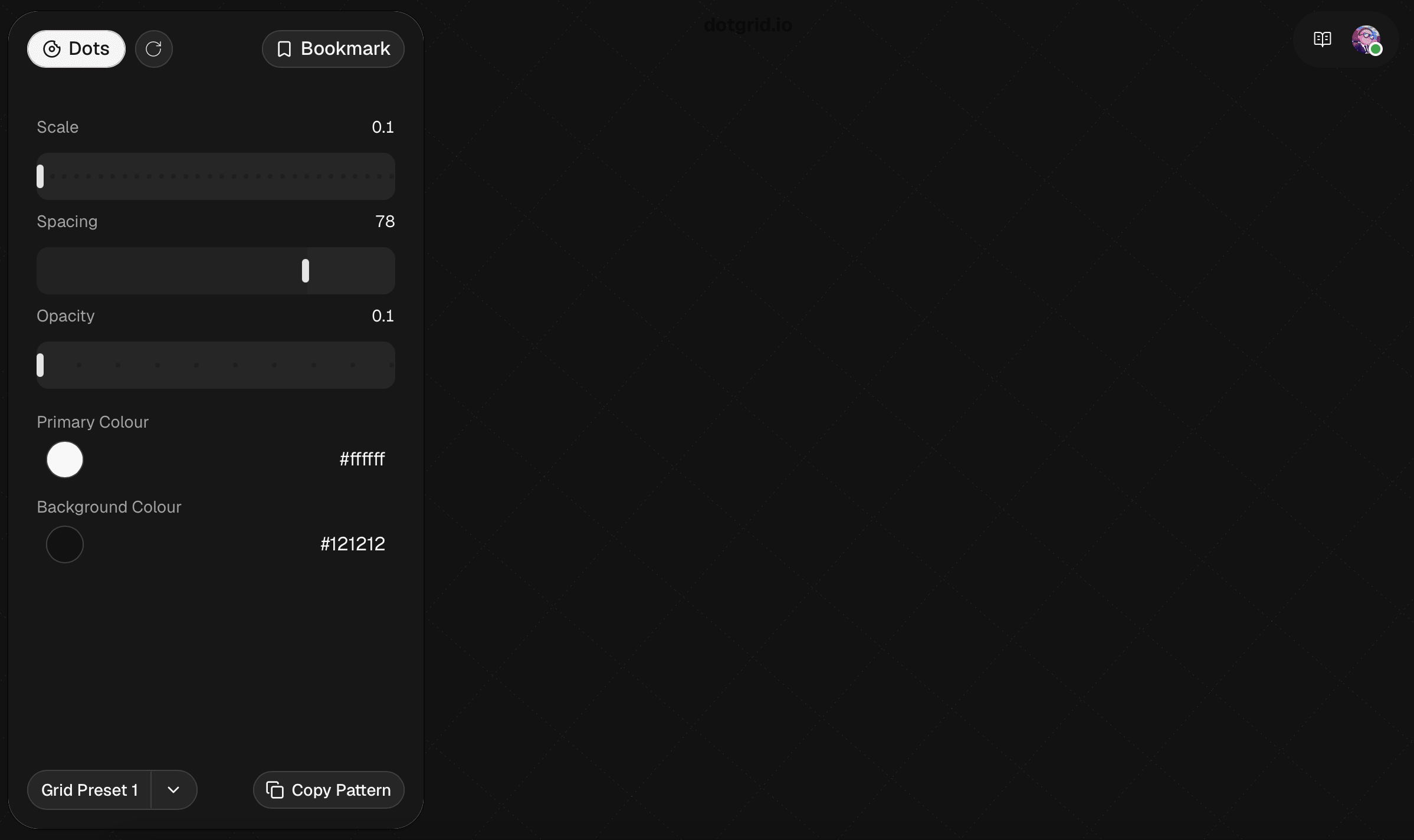Expand the Grid Preset dropdown chevron
1414x840 pixels.
[x=173, y=790]
